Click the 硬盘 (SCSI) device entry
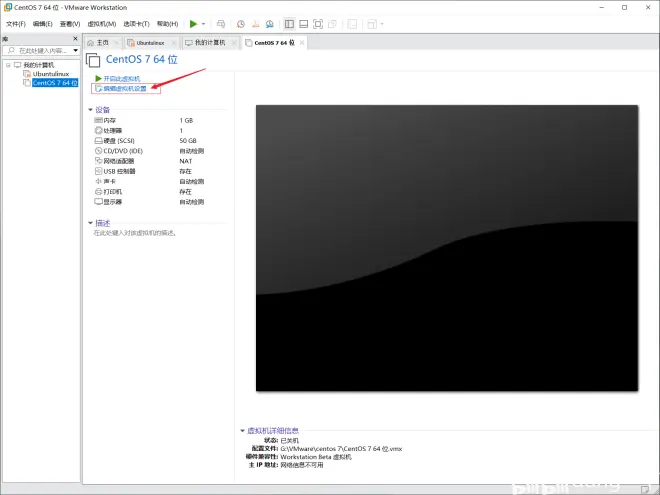This screenshot has width=660, height=495. pos(119,141)
